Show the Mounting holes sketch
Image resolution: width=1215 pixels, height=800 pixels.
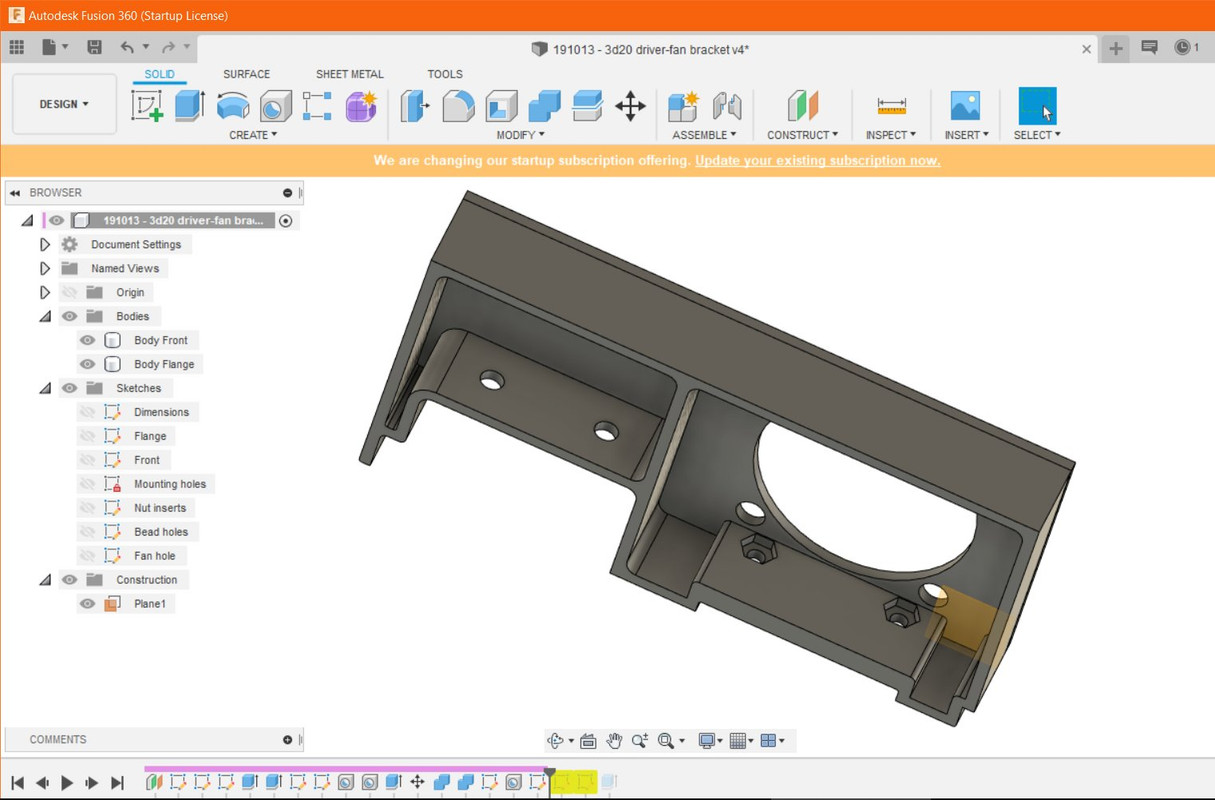[x=87, y=484]
